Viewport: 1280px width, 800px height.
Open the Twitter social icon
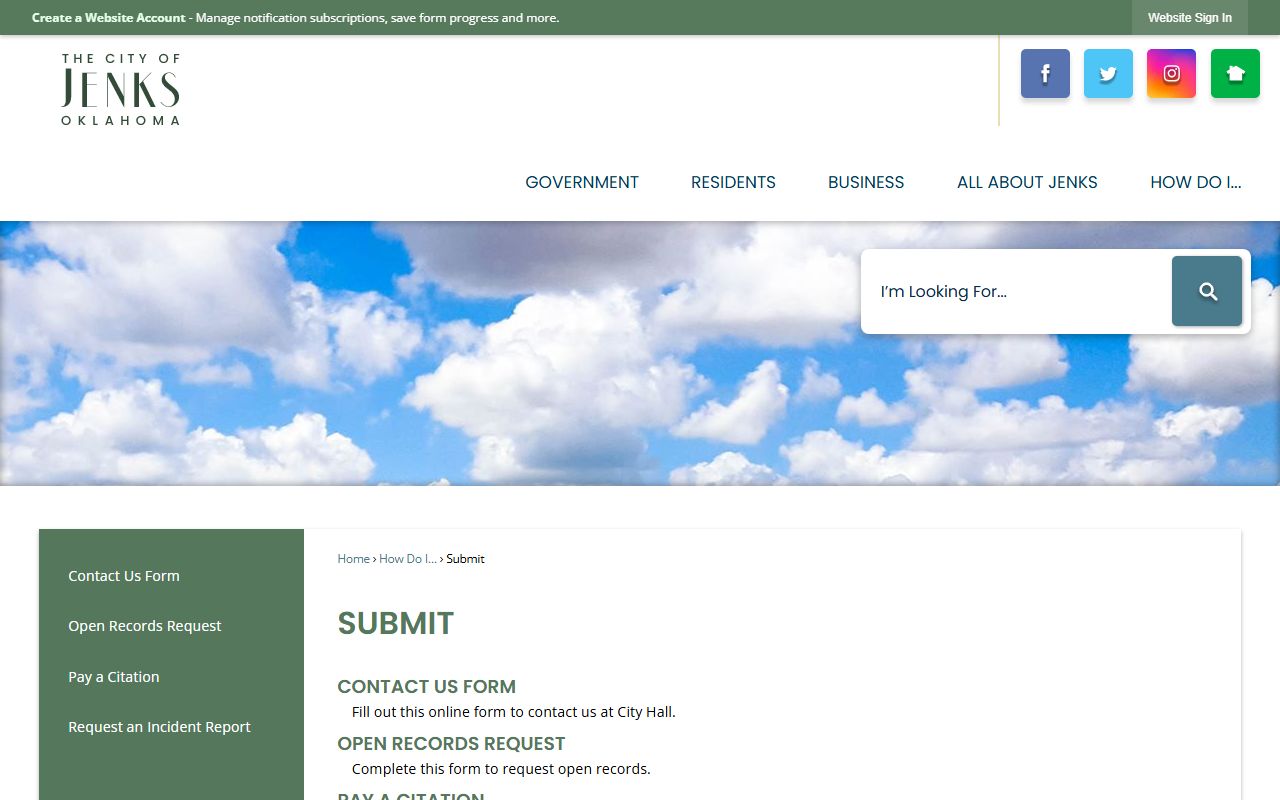pos(1108,73)
